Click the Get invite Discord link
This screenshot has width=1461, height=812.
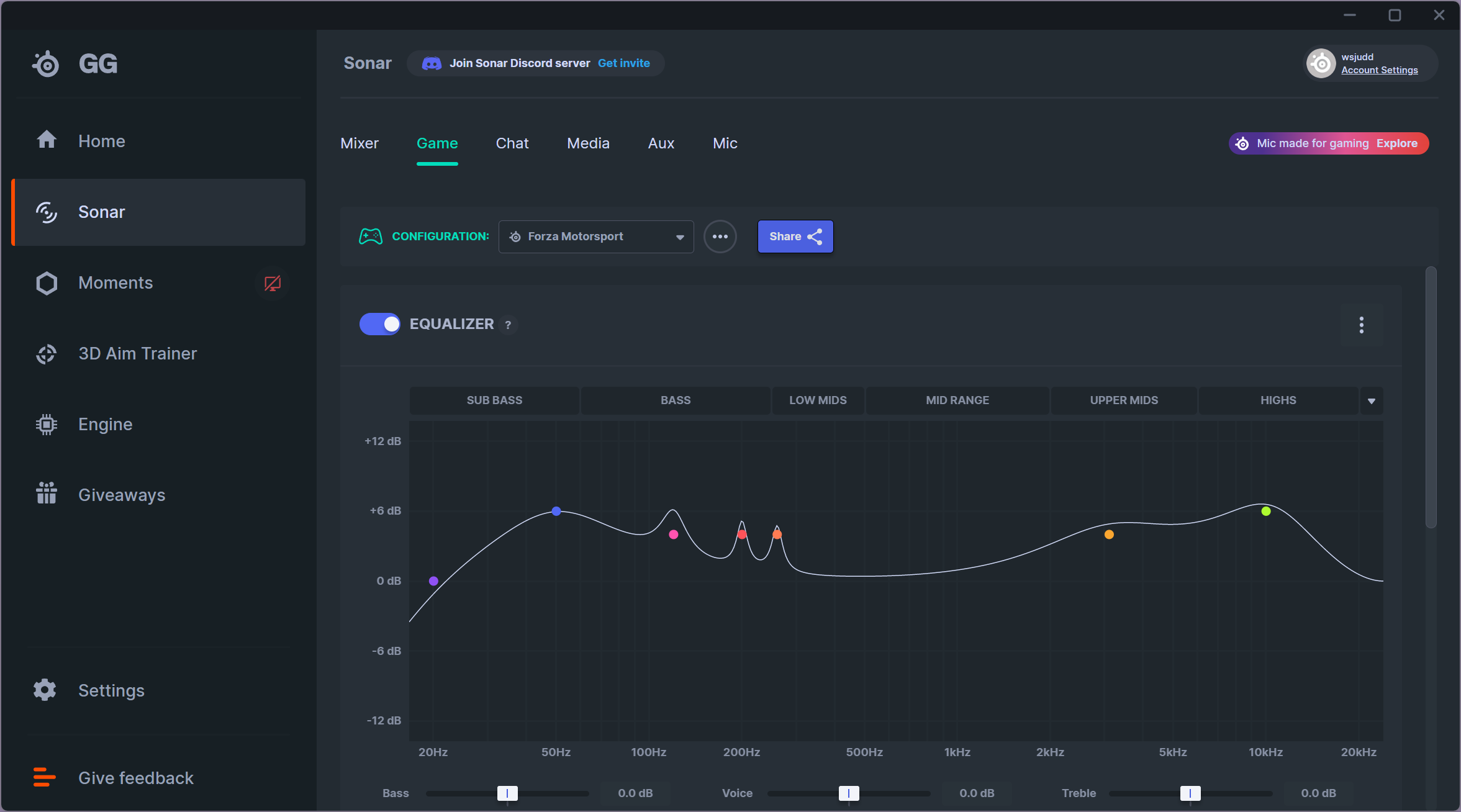click(x=623, y=63)
